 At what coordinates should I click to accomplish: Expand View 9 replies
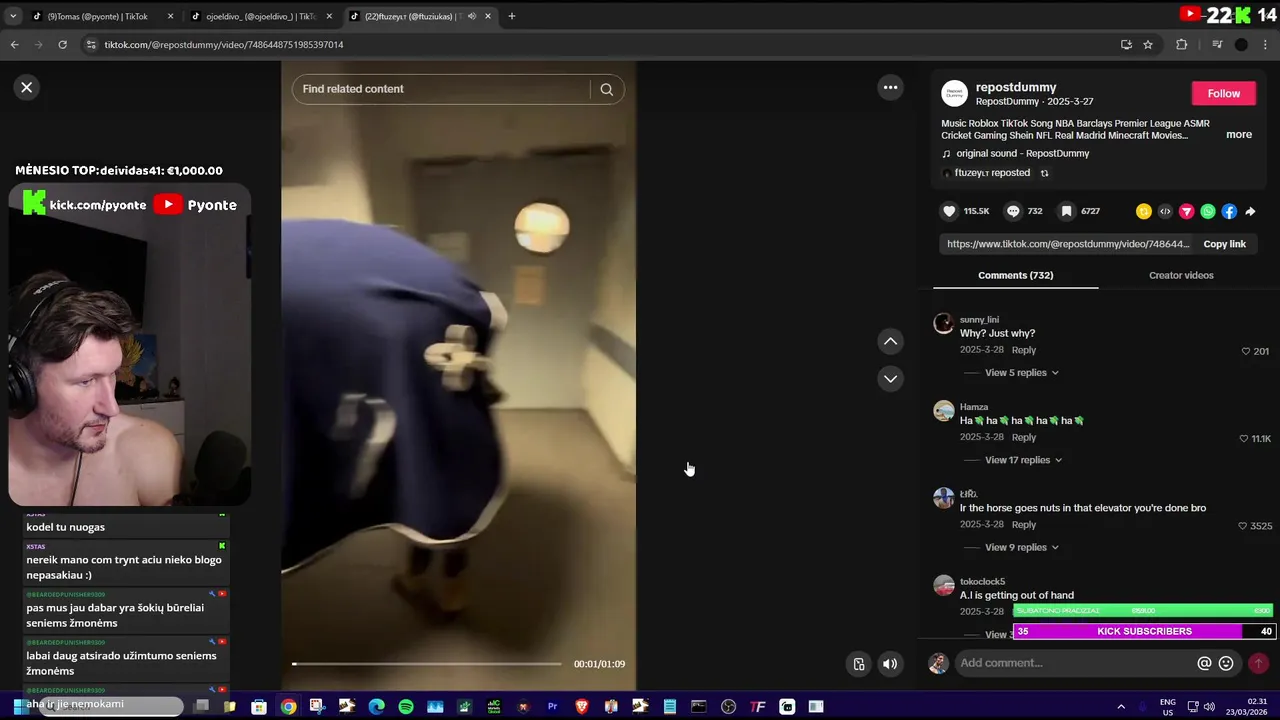point(1021,547)
